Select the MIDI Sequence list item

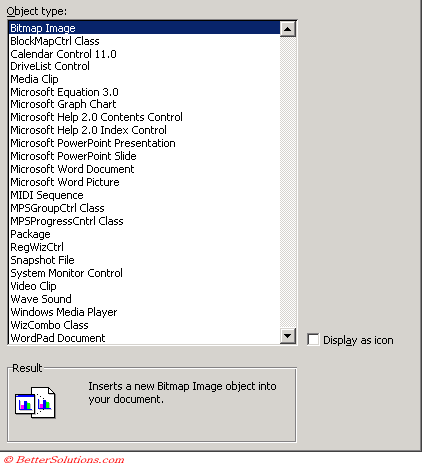coord(144,195)
